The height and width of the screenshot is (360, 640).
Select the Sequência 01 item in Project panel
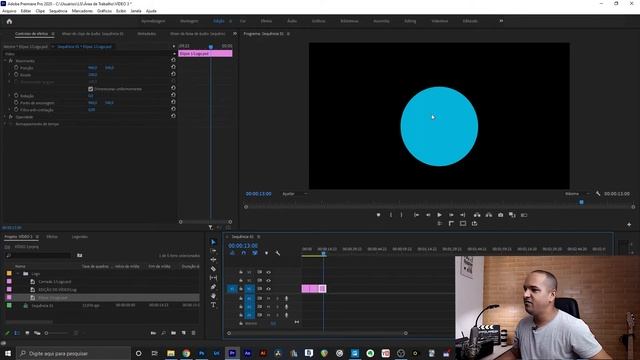42,305
